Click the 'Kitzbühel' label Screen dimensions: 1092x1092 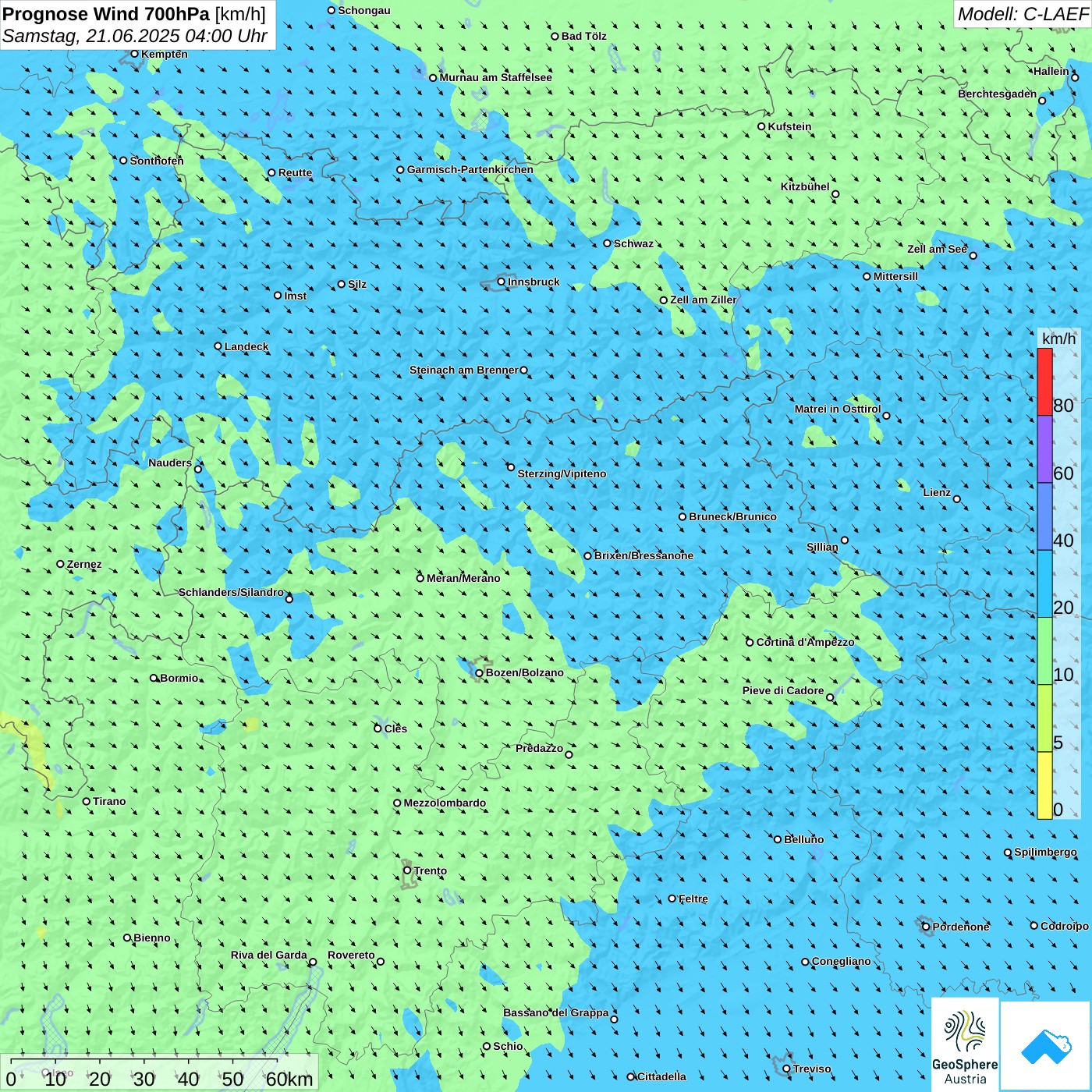click(805, 186)
